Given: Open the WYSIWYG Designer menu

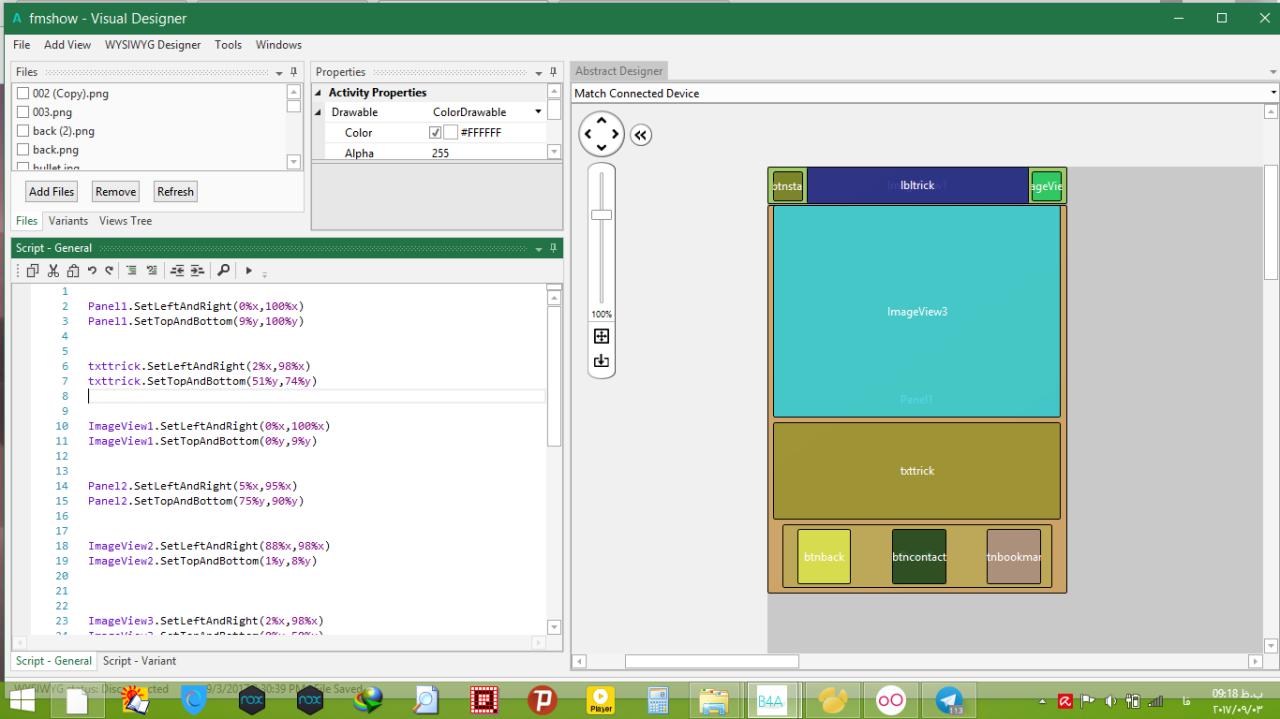Looking at the screenshot, I should (152, 45).
